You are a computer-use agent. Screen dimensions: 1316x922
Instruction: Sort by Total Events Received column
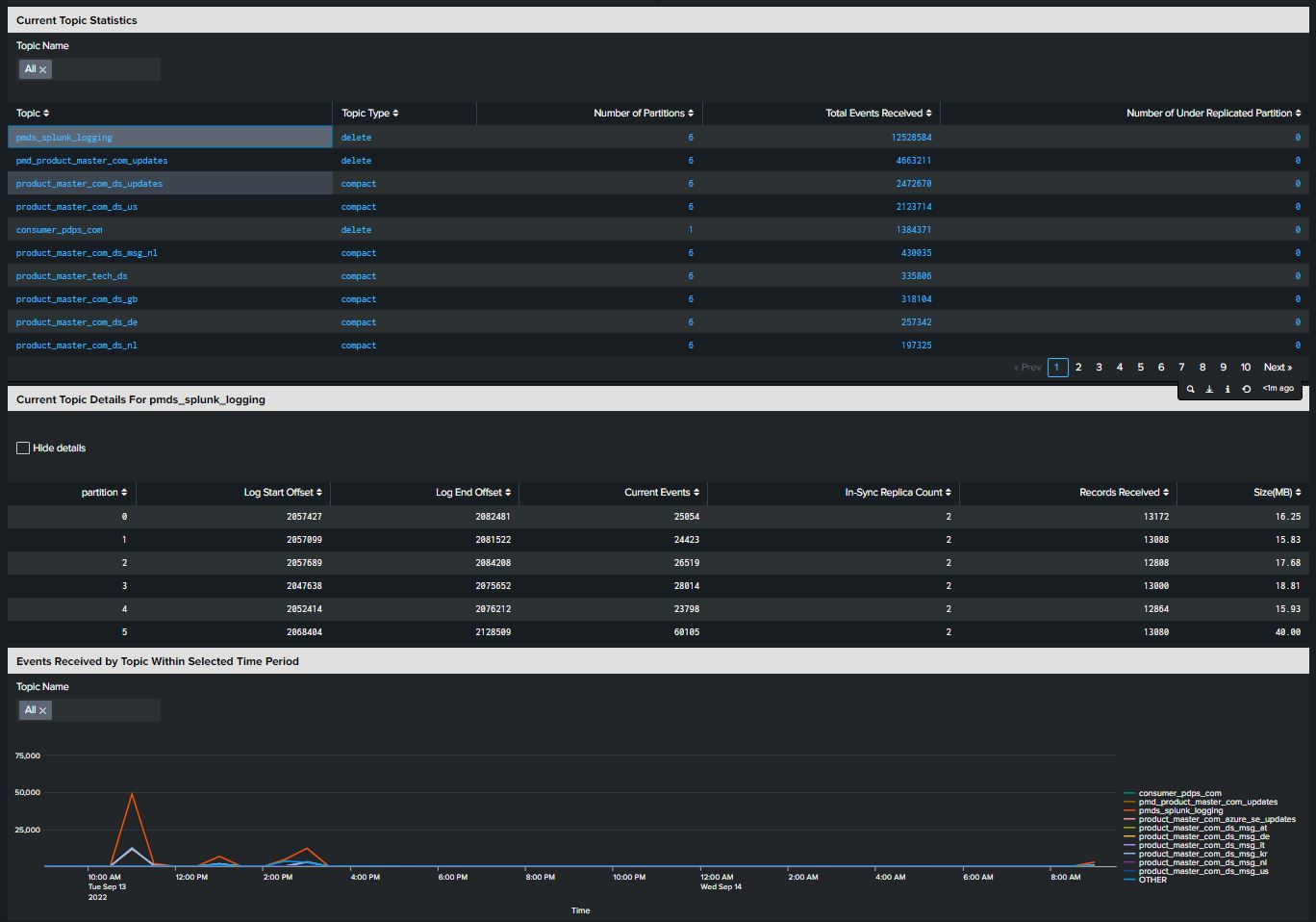pyautogui.click(x=878, y=113)
